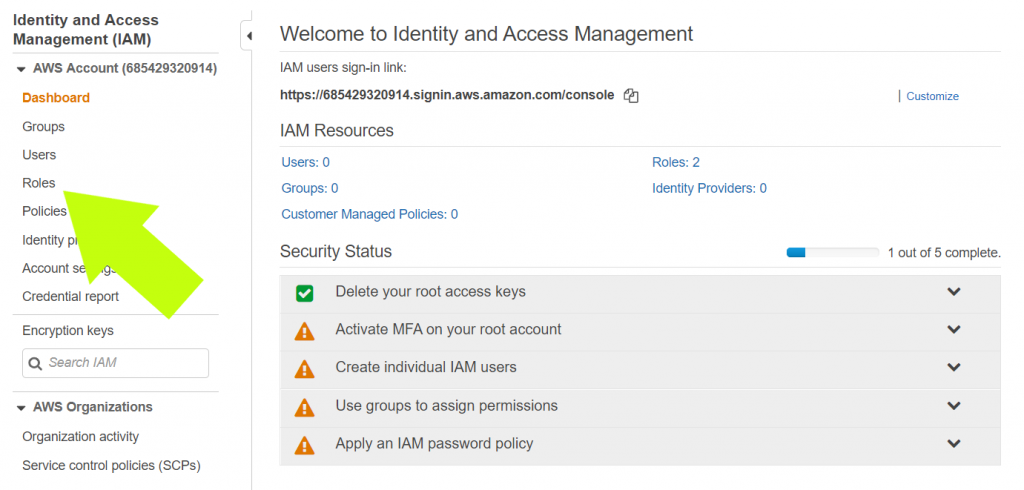This screenshot has width=1024, height=490.
Task: Collapse the AWS Account section triangle
Action: [x=21, y=69]
